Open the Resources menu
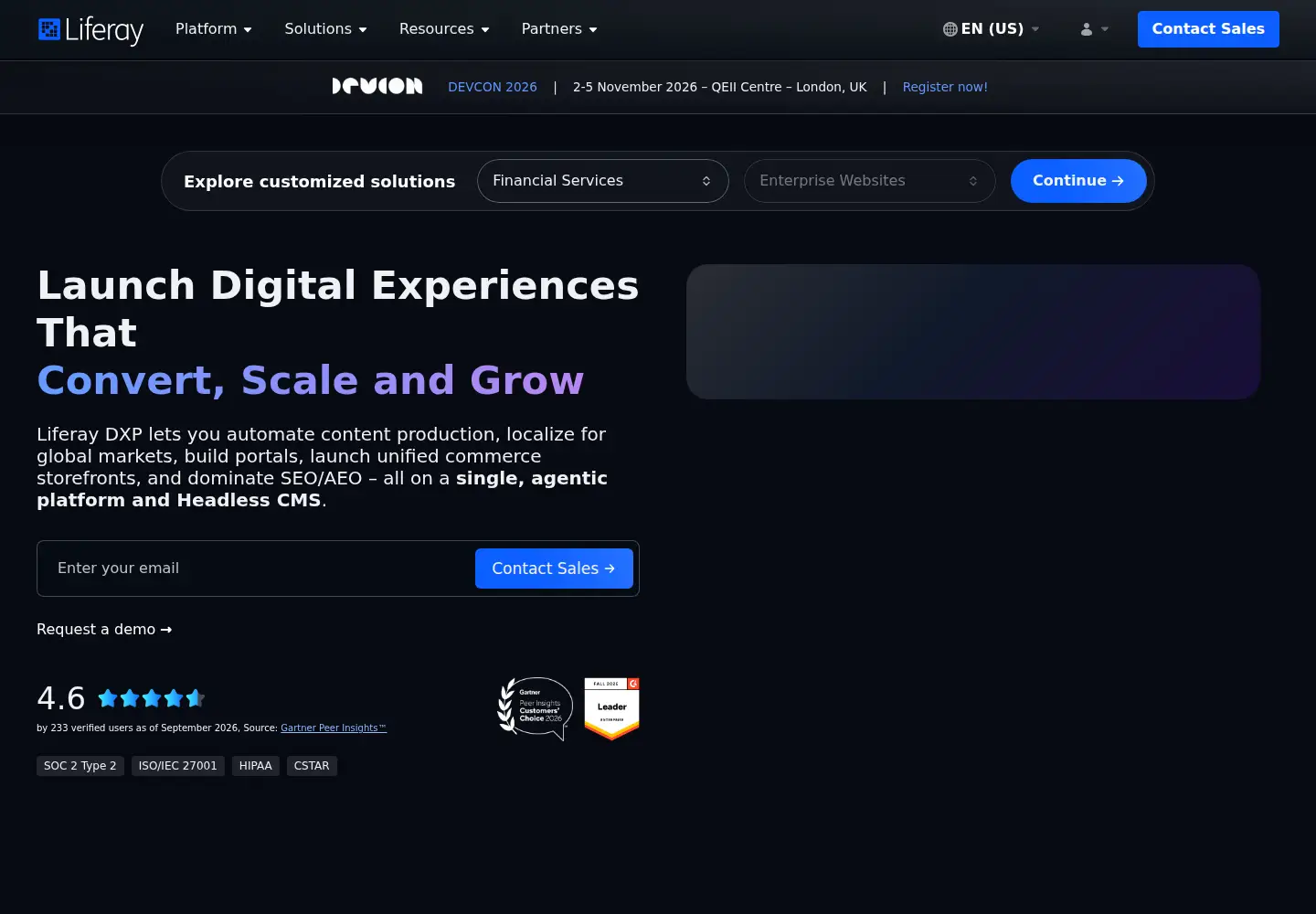This screenshot has width=1316, height=914. coord(444,29)
